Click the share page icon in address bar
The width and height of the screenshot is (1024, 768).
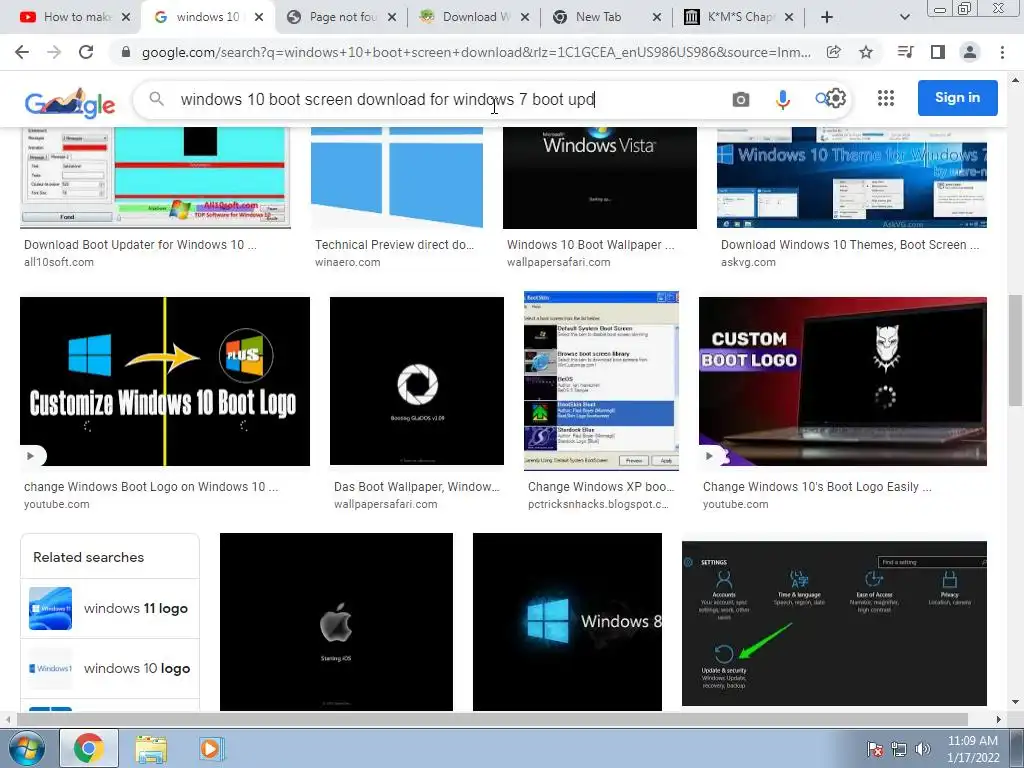[x=833, y=52]
